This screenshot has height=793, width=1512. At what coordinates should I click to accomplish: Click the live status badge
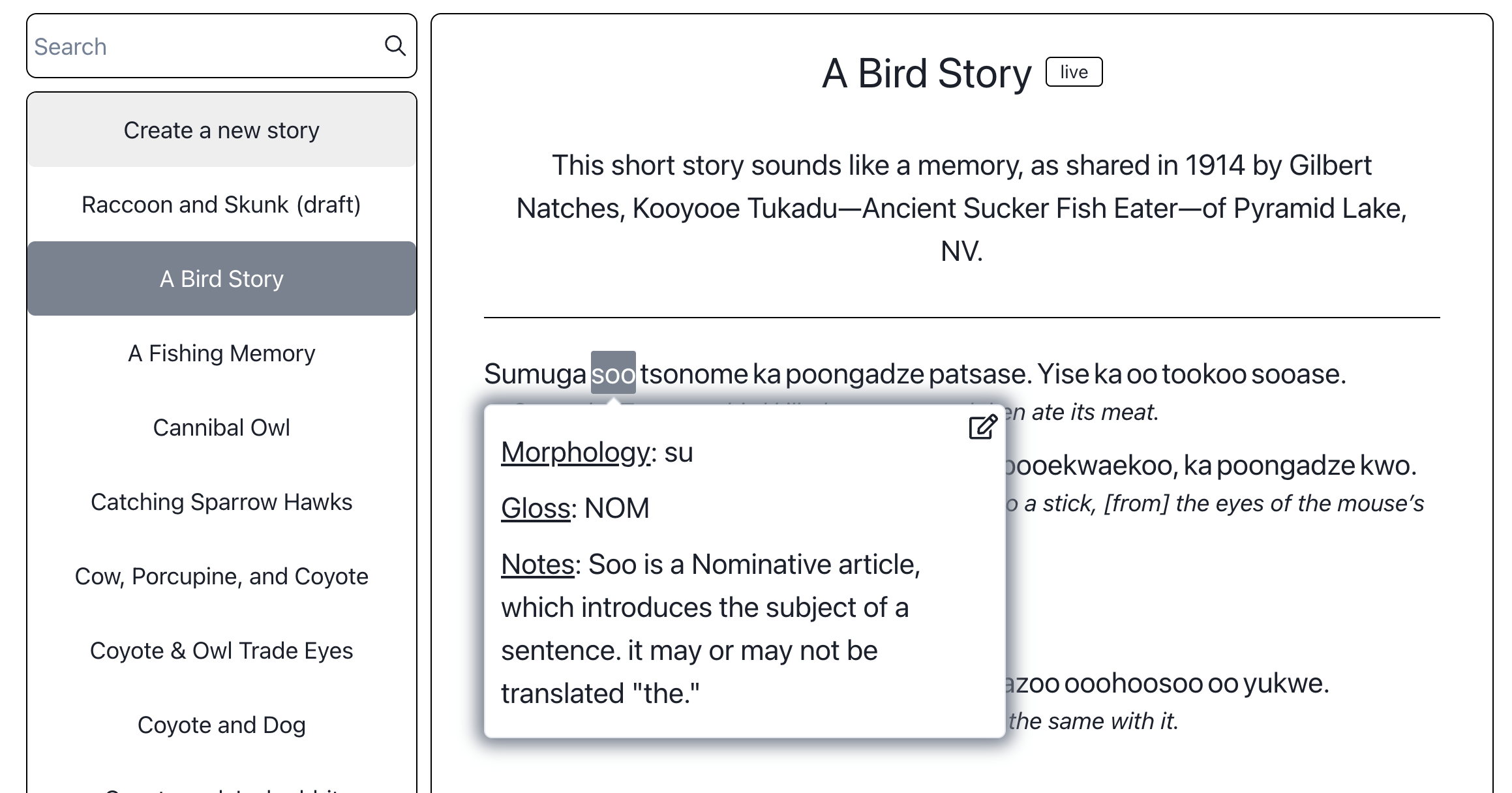(x=1074, y=72)
